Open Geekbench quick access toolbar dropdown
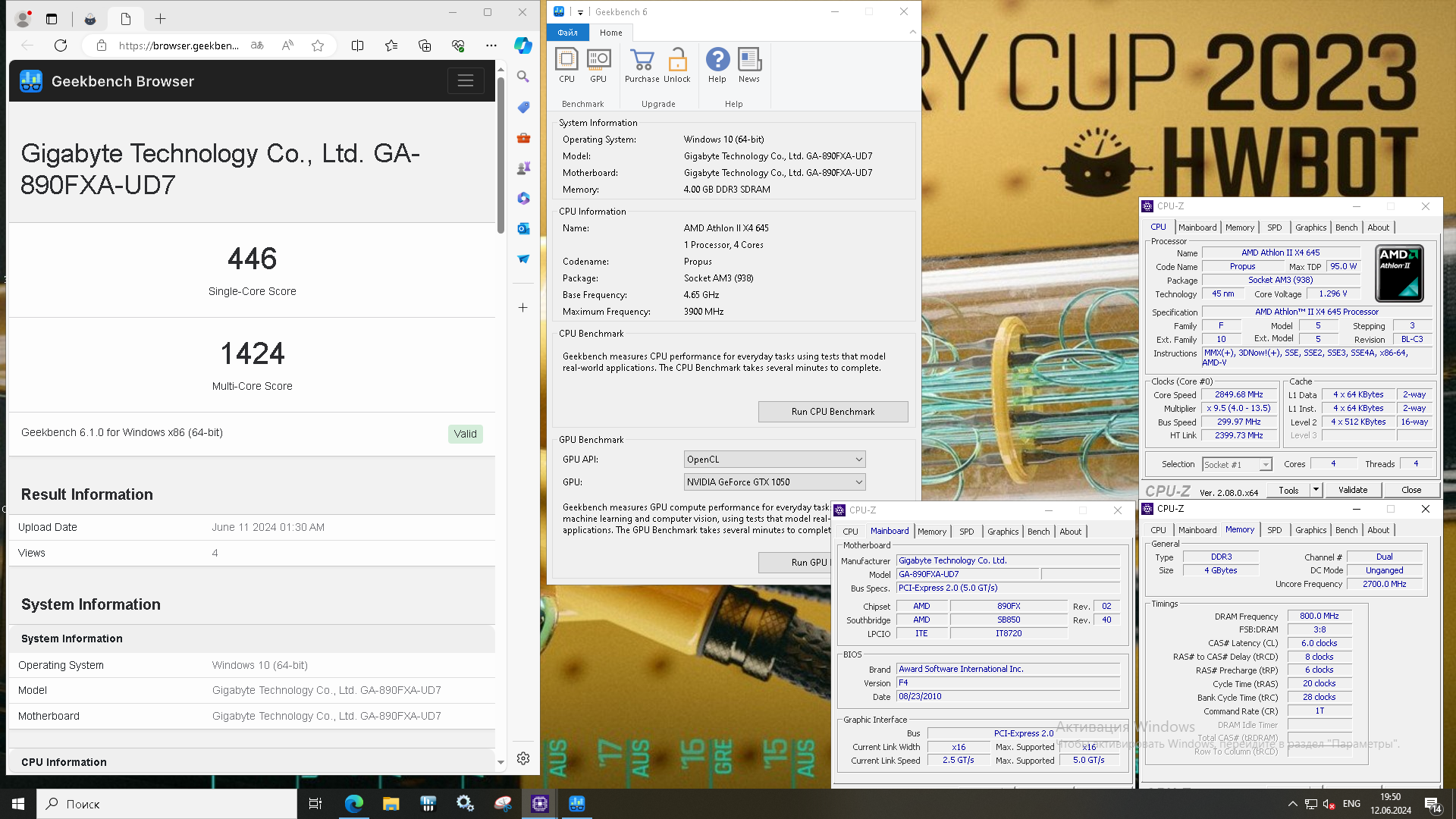The image size is (1456, 819). (x=580, y=12)
